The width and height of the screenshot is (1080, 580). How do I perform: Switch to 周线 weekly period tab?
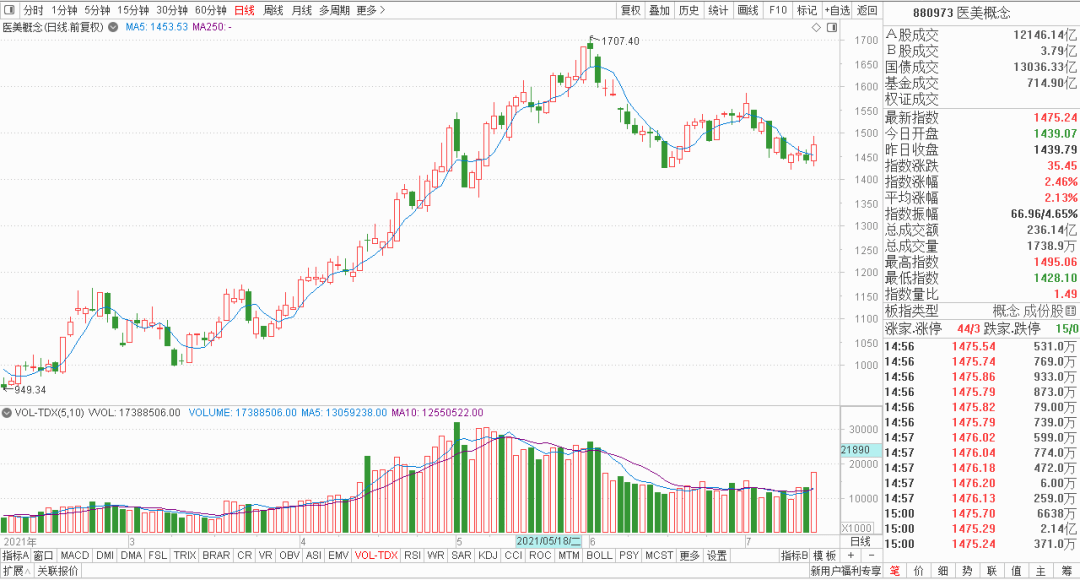click(273, 10)
